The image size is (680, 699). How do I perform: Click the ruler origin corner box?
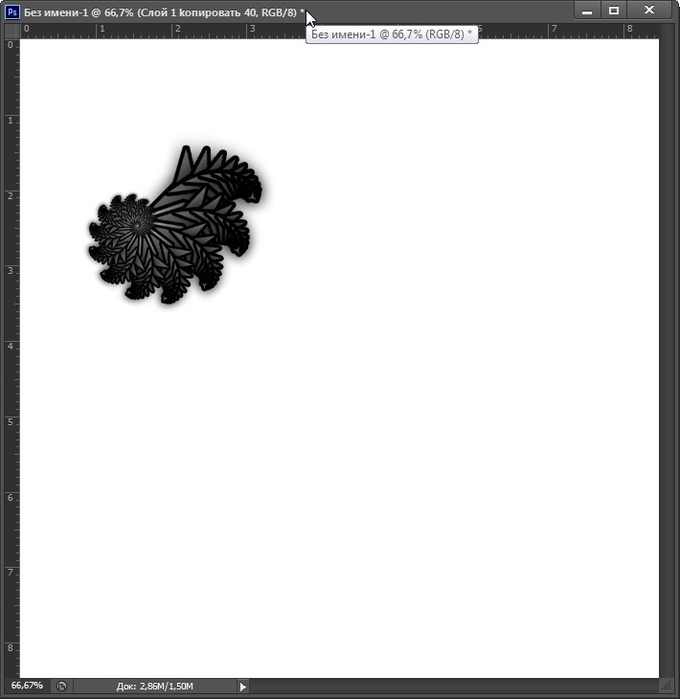pyautogui.click(x=12, y=31)
